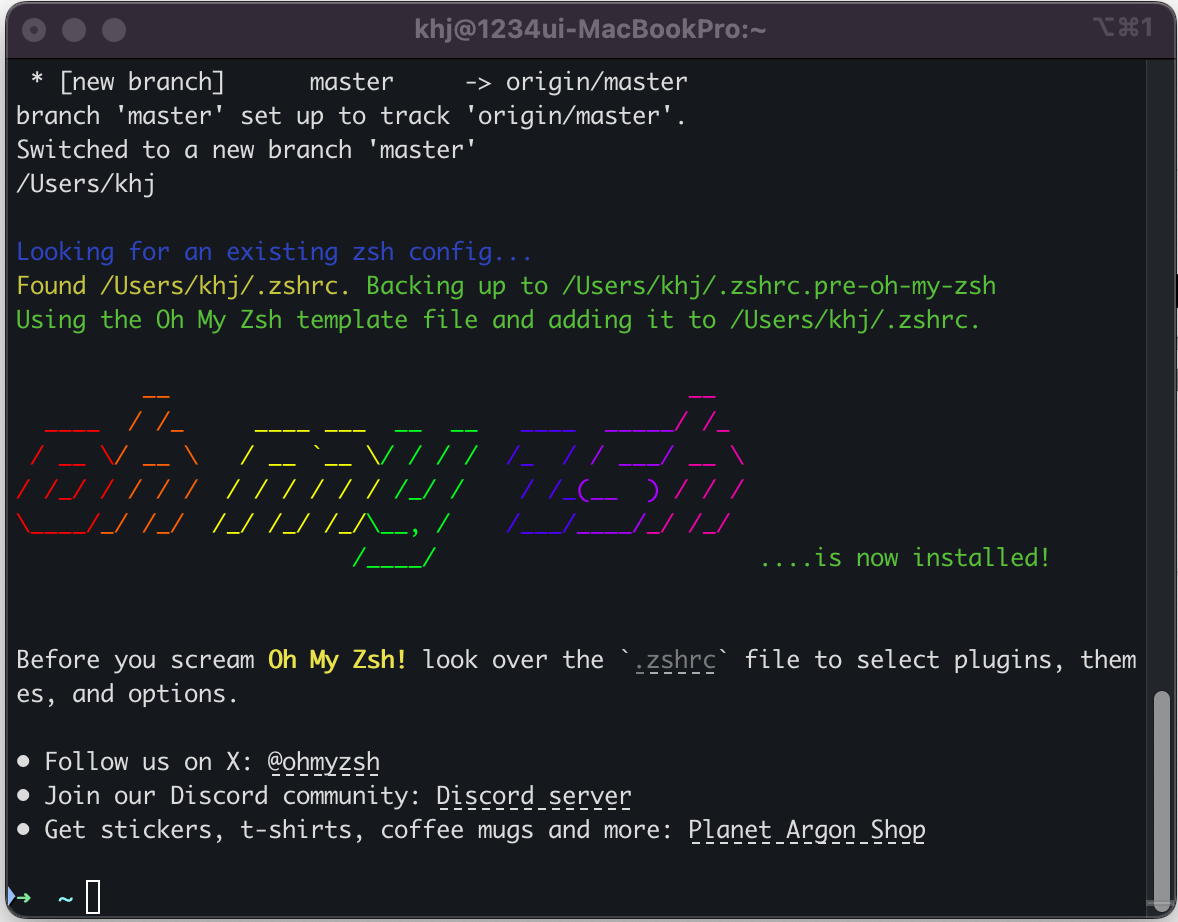The height and width of the screenshot is (922, 1178).
Task: Open the Discord server link
Action: coord(533,796)
